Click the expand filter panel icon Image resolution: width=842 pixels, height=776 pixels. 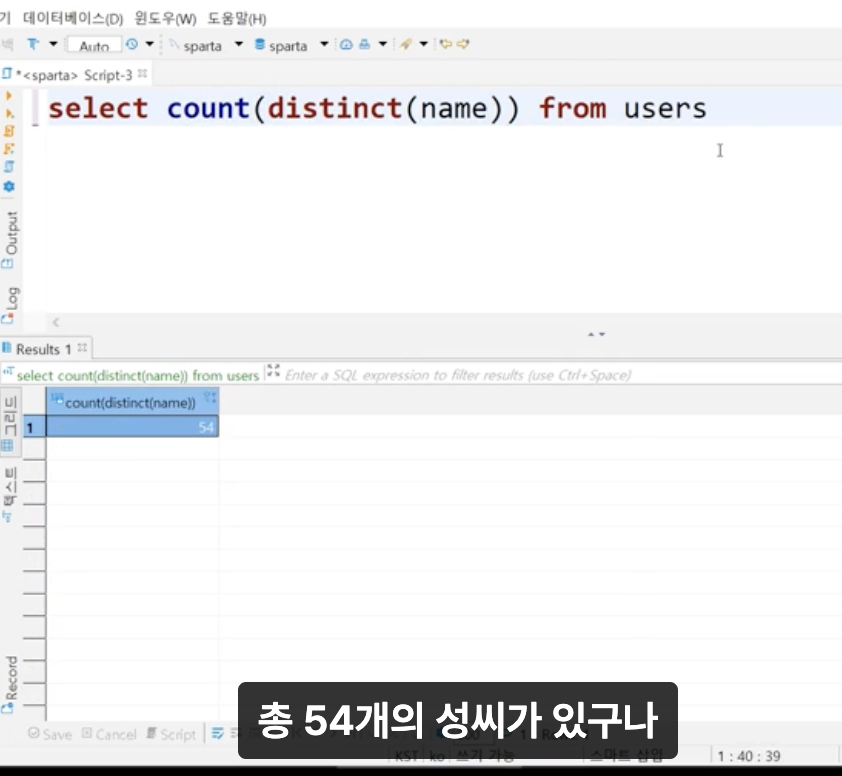click(x=273, y=371)
